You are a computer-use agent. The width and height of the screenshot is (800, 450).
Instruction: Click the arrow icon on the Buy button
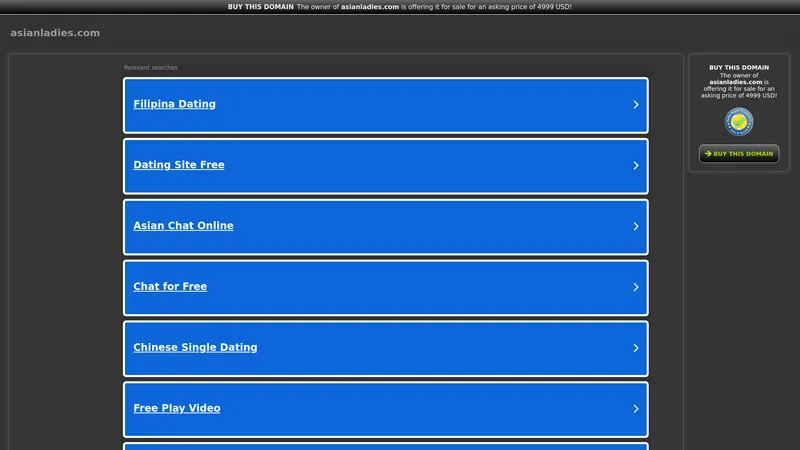pyautogui.click(x=708, y=154)
